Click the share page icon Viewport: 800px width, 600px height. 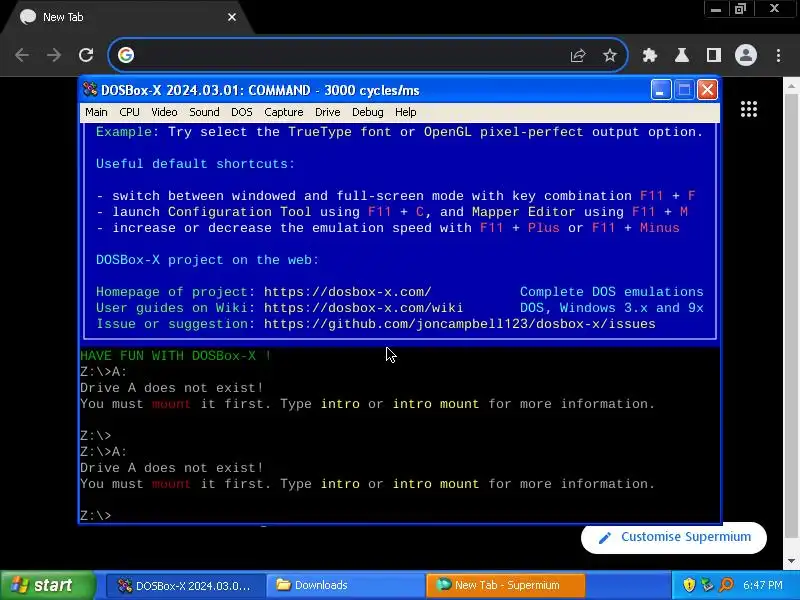point(578,55)
